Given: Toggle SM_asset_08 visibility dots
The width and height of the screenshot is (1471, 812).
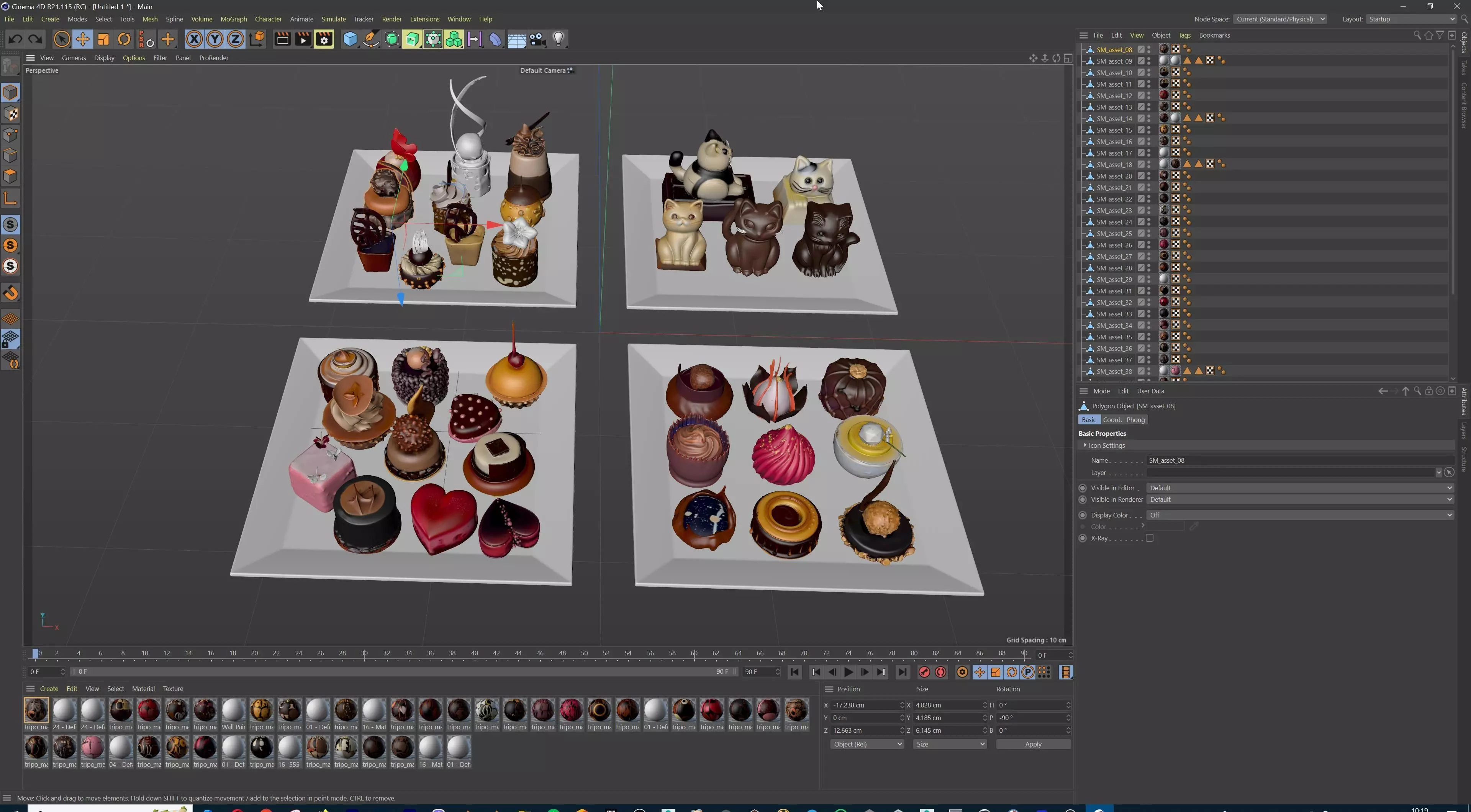Looking at the screenshot, I should click(x=1149, y=50).
